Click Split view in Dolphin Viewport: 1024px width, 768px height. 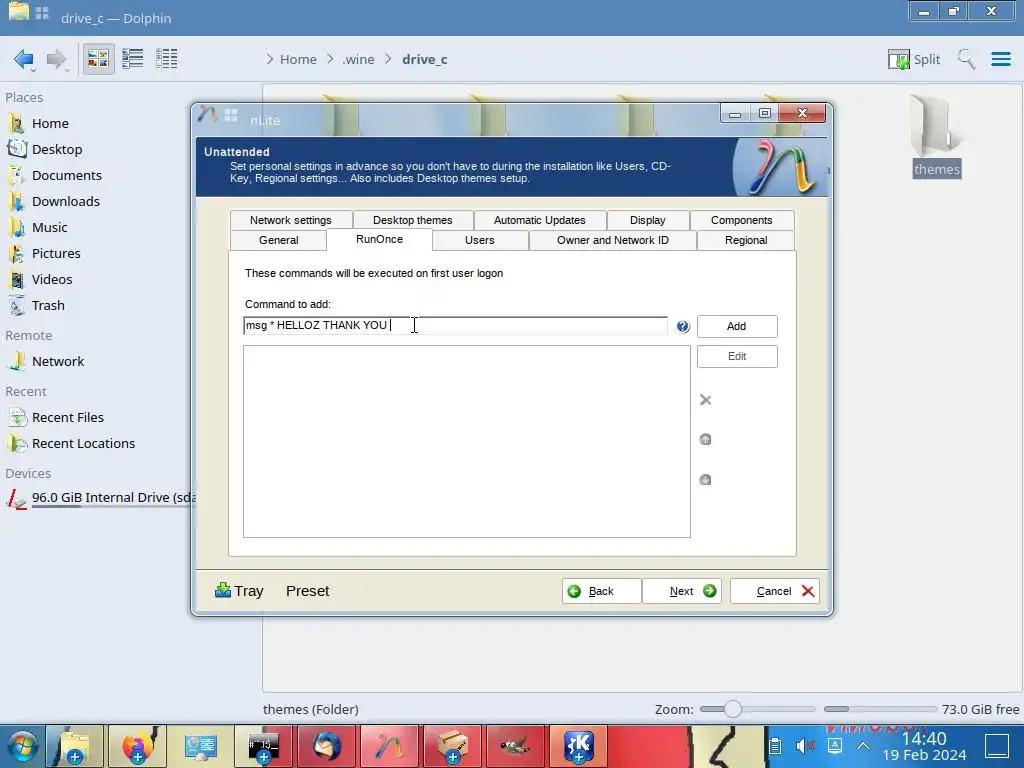[914, 59]
